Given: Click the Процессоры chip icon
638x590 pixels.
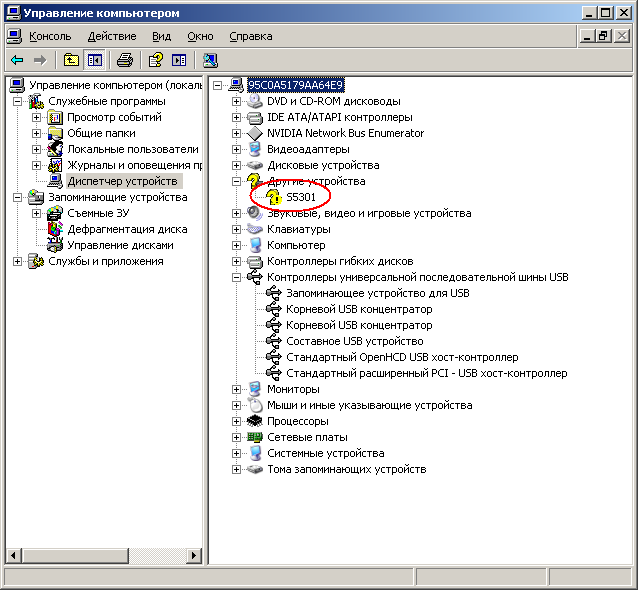Looking at the screenshot, I should click(255, 421).
